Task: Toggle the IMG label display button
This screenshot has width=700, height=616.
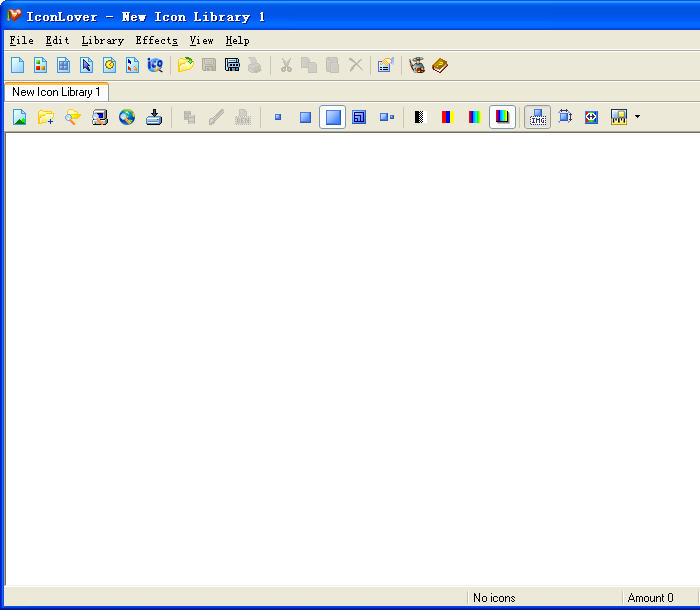Action: click(x=538, y=117)
